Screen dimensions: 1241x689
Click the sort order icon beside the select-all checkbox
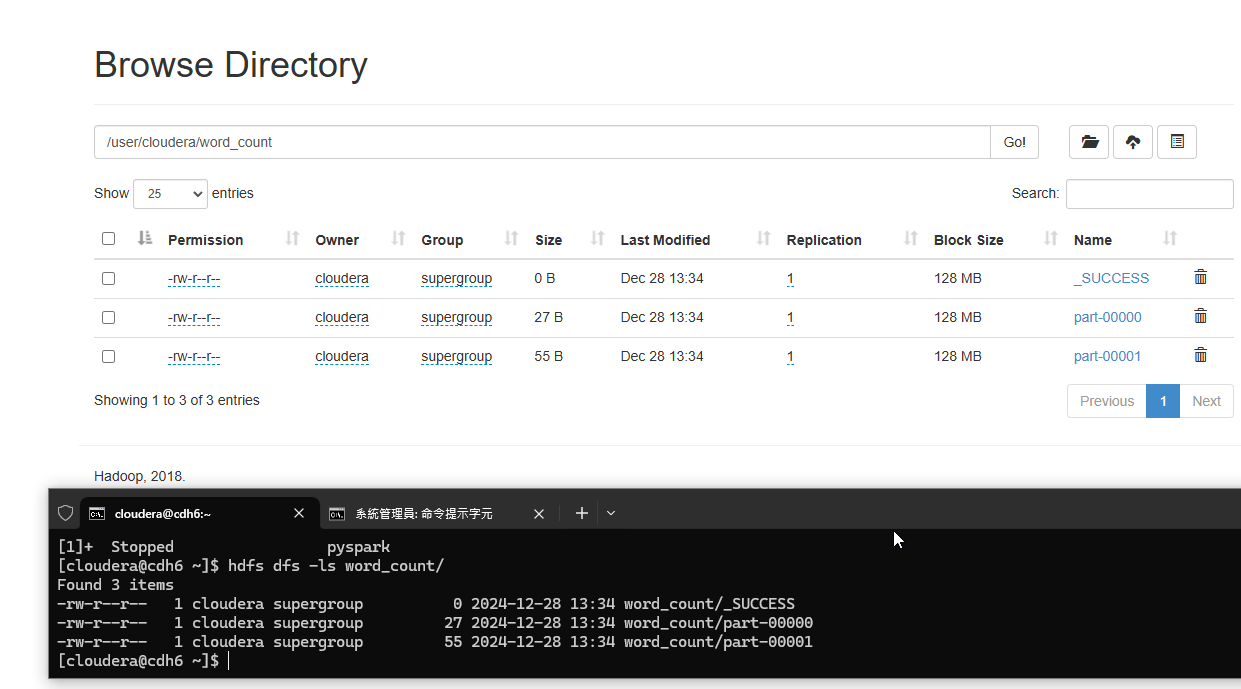click(x=145, y=238)
